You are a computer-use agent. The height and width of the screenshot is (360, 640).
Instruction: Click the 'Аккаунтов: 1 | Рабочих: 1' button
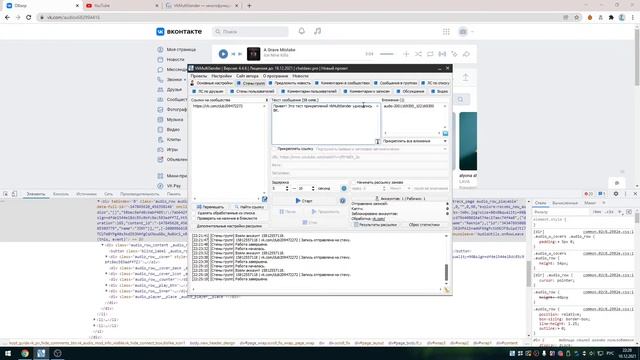point(400,198)
